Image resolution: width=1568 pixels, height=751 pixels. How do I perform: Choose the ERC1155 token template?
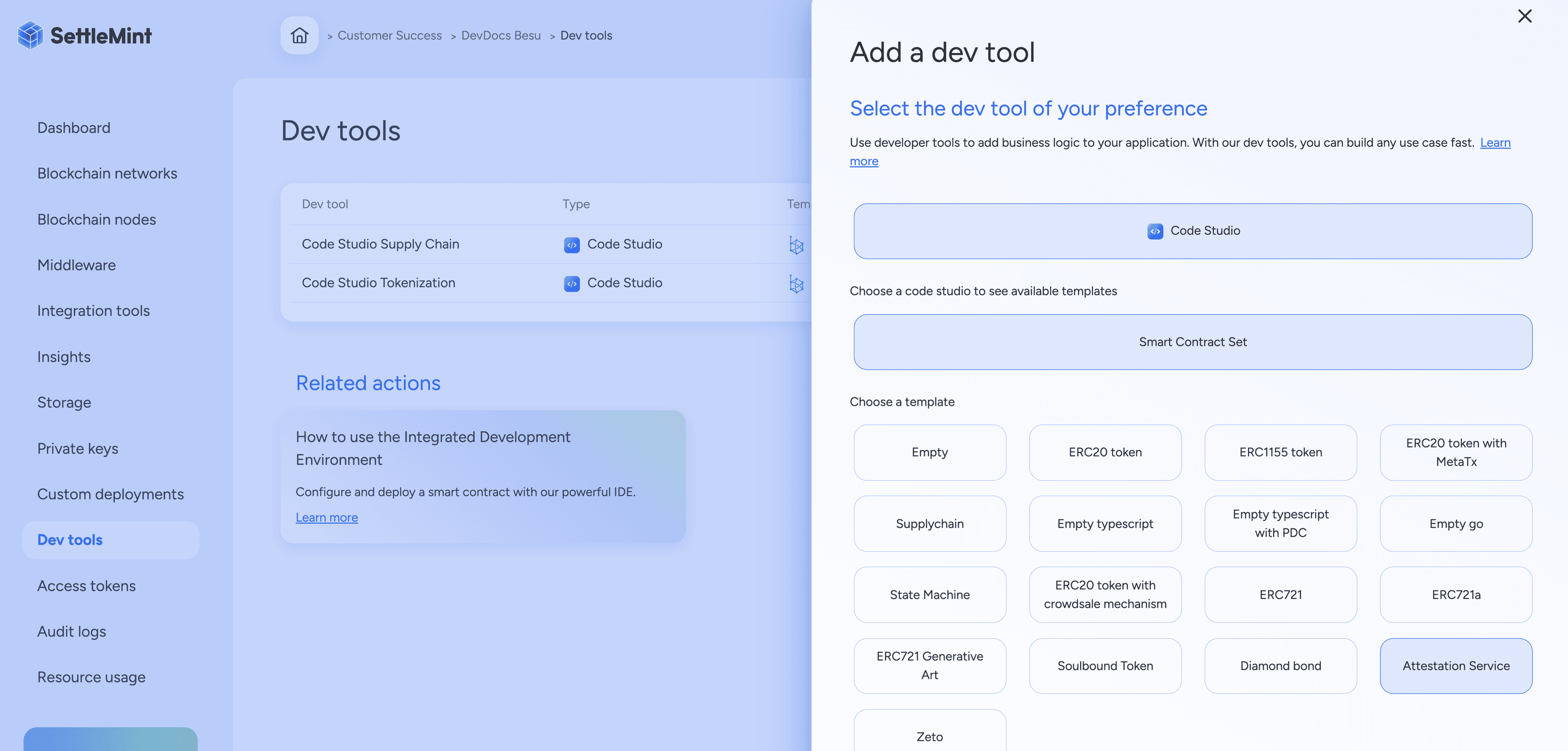(x=1280, y=453)
